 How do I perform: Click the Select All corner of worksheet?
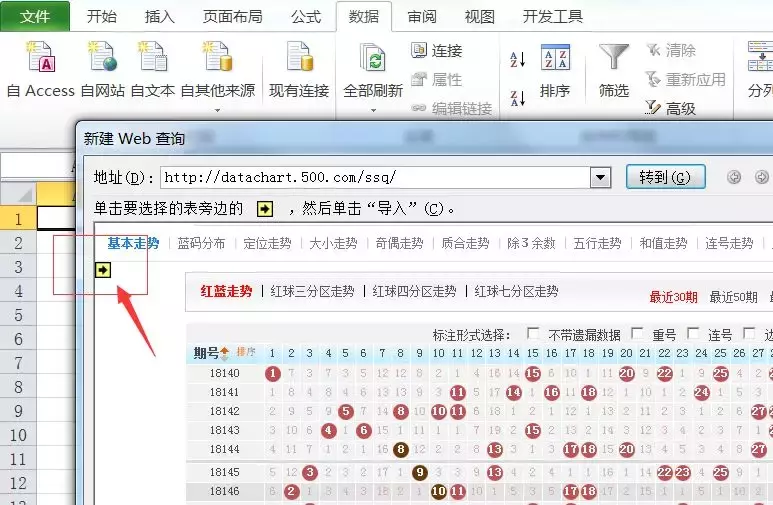click(18, 194)
